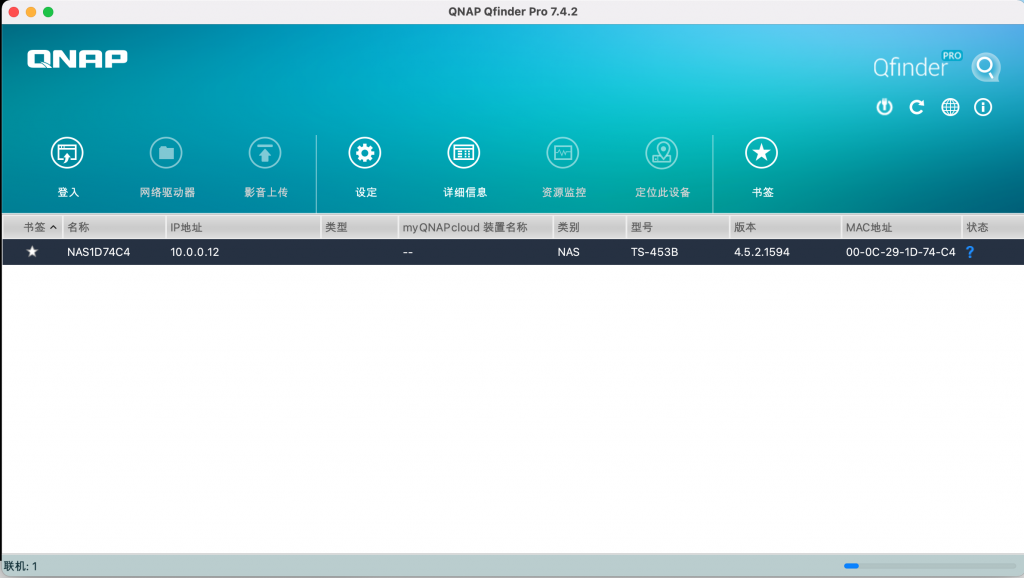Click the search progress bar in status bar
The width and height of the screenshot is (1024, 578).
pyautogui.click(x=930, y=566)
